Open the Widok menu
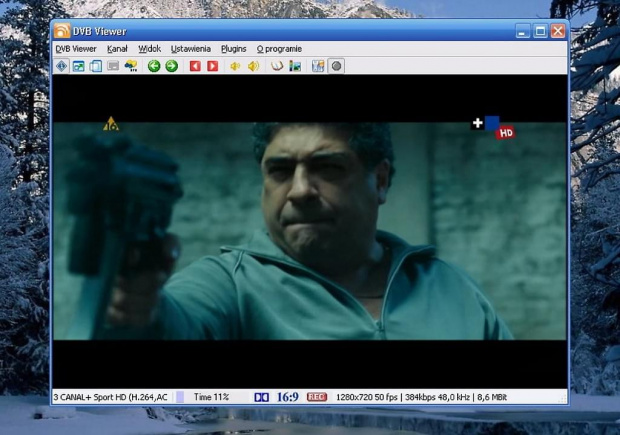This screenshot has height=435, width=620. coord(149,49)
